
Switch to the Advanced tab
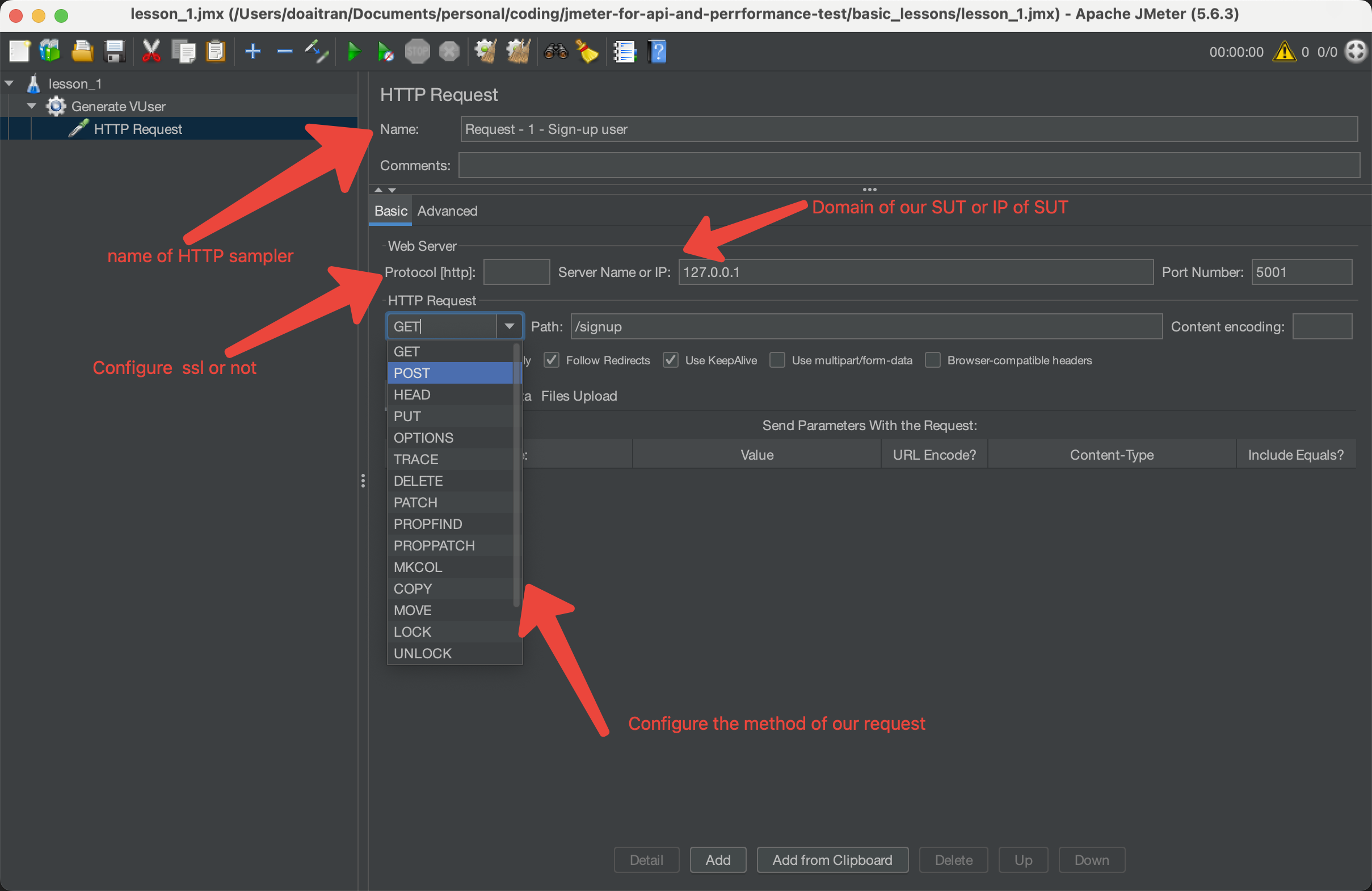[447, 211]
